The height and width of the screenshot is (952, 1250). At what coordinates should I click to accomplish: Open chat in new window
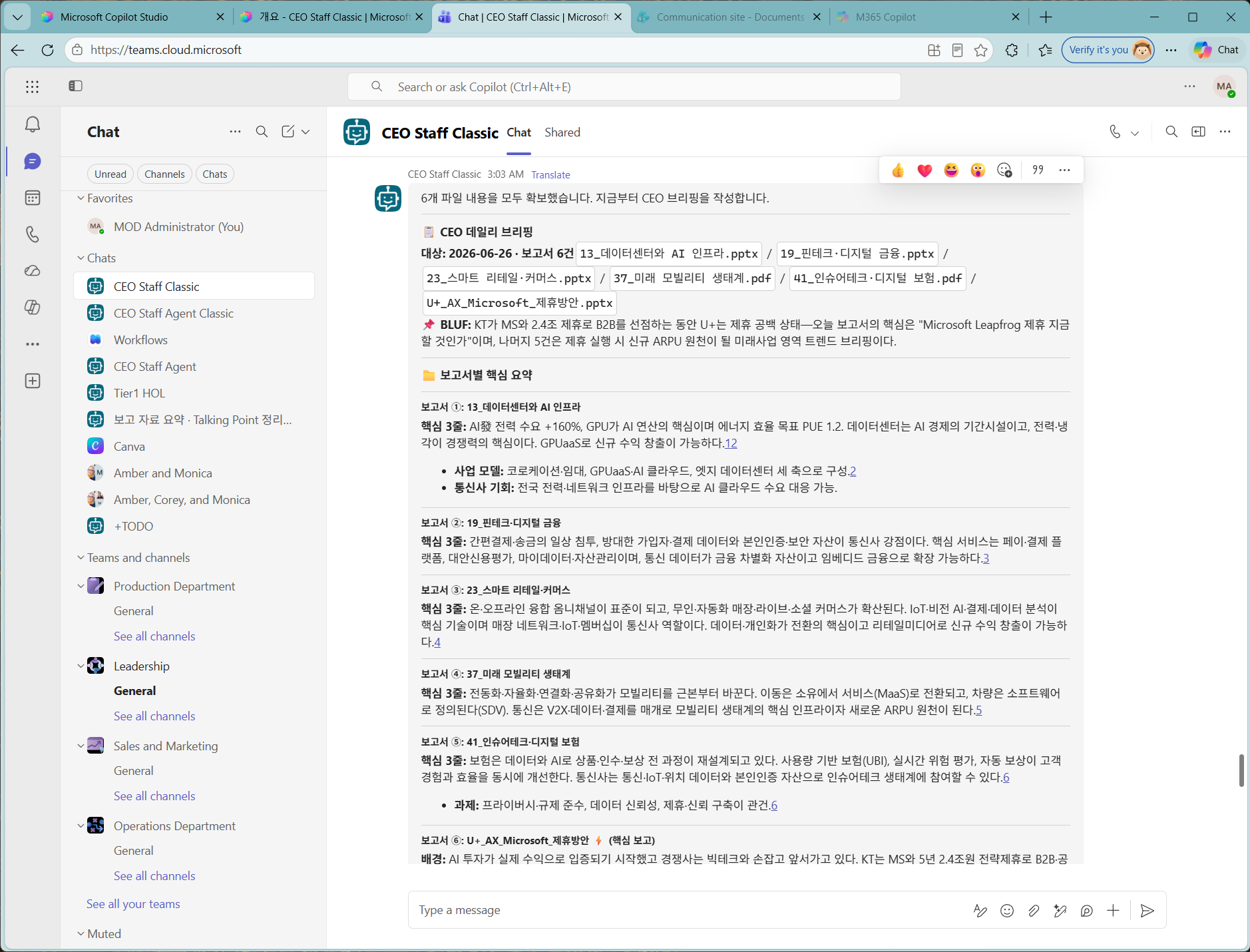(1198, 132)
